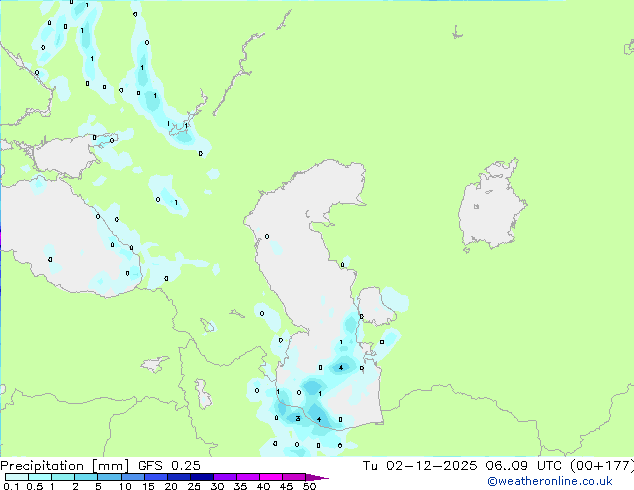Pick the 15–20 mm legend swatch

point(155,477)
